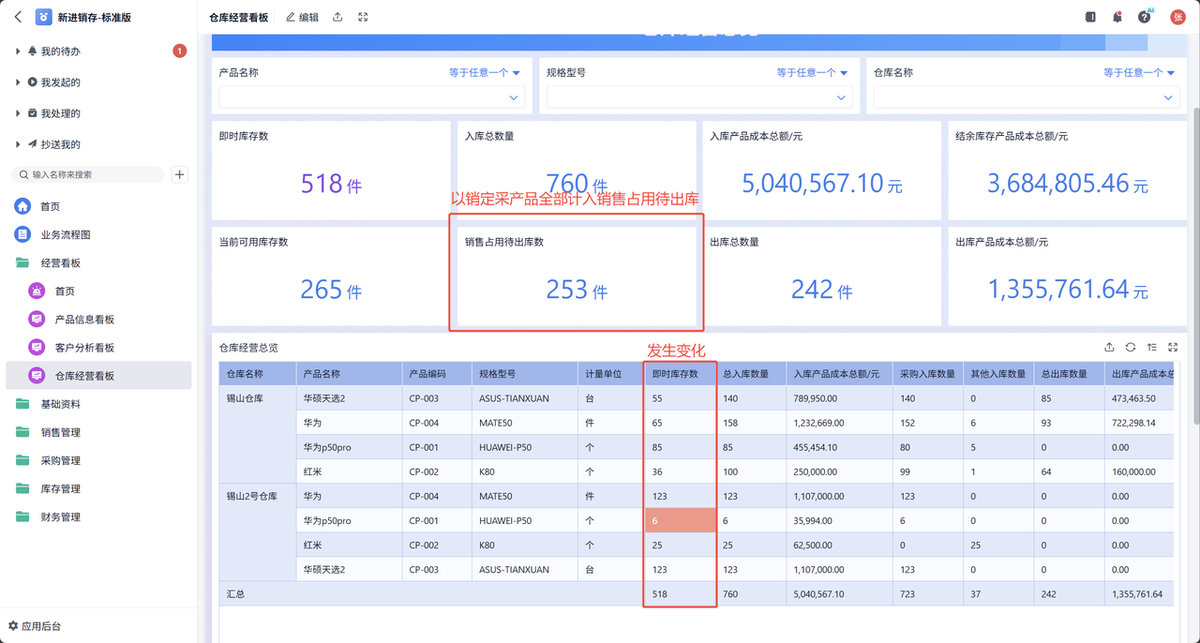The width and height of the screenshot is (1200, 643).
Task: Open the user avatar 张
Action: 1176,17
